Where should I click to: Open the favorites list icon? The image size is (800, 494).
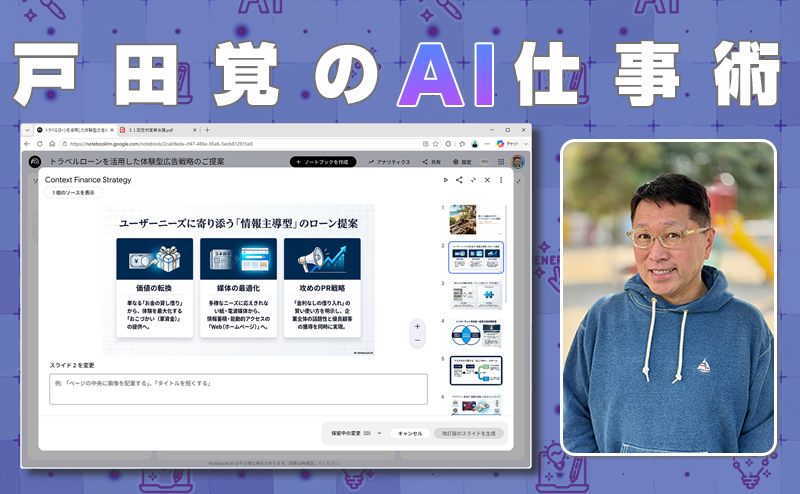tap(462, 144)
